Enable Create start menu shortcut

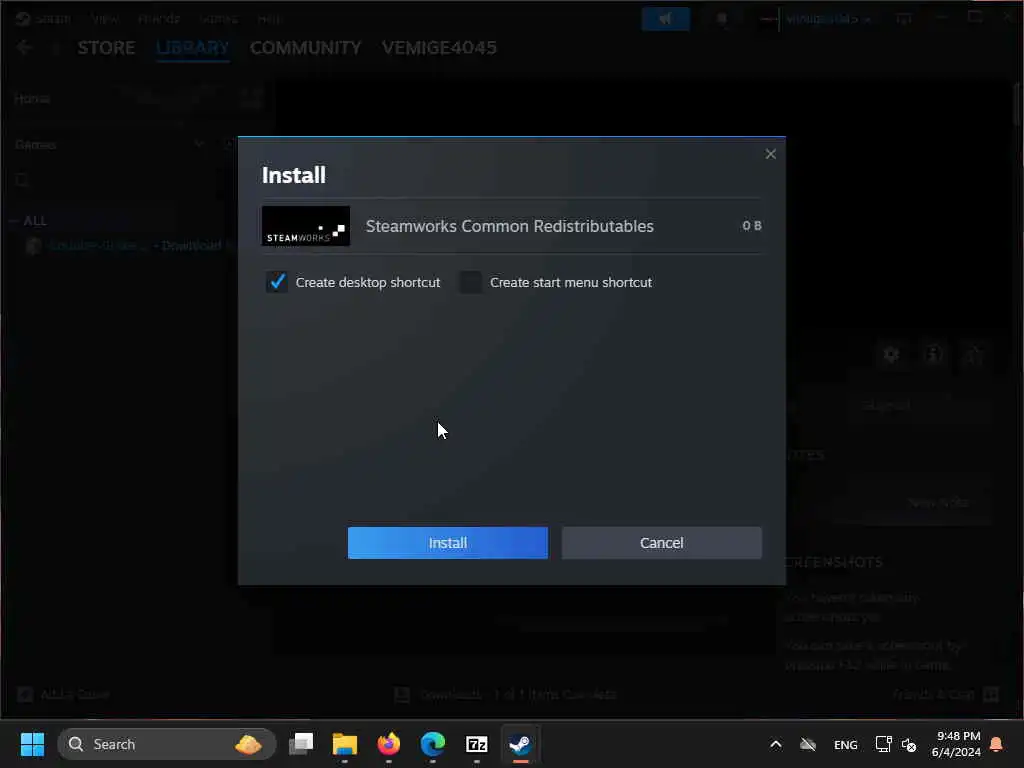[x=470, y=282]
